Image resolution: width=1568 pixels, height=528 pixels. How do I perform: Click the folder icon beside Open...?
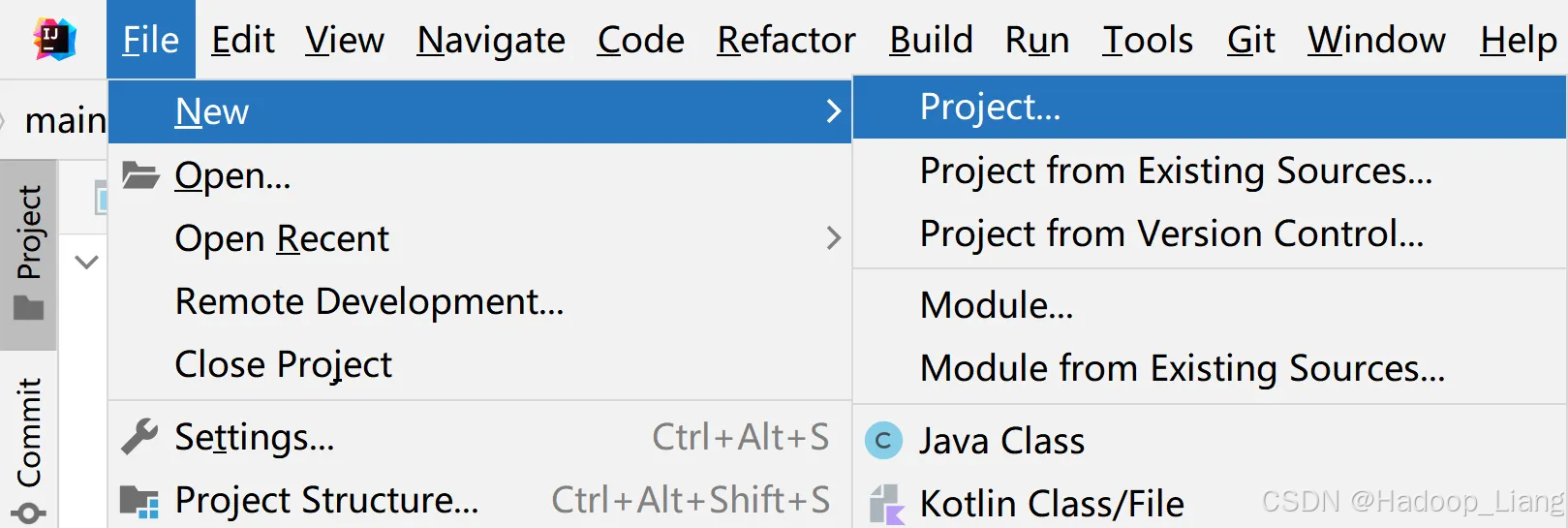(140, 175)
